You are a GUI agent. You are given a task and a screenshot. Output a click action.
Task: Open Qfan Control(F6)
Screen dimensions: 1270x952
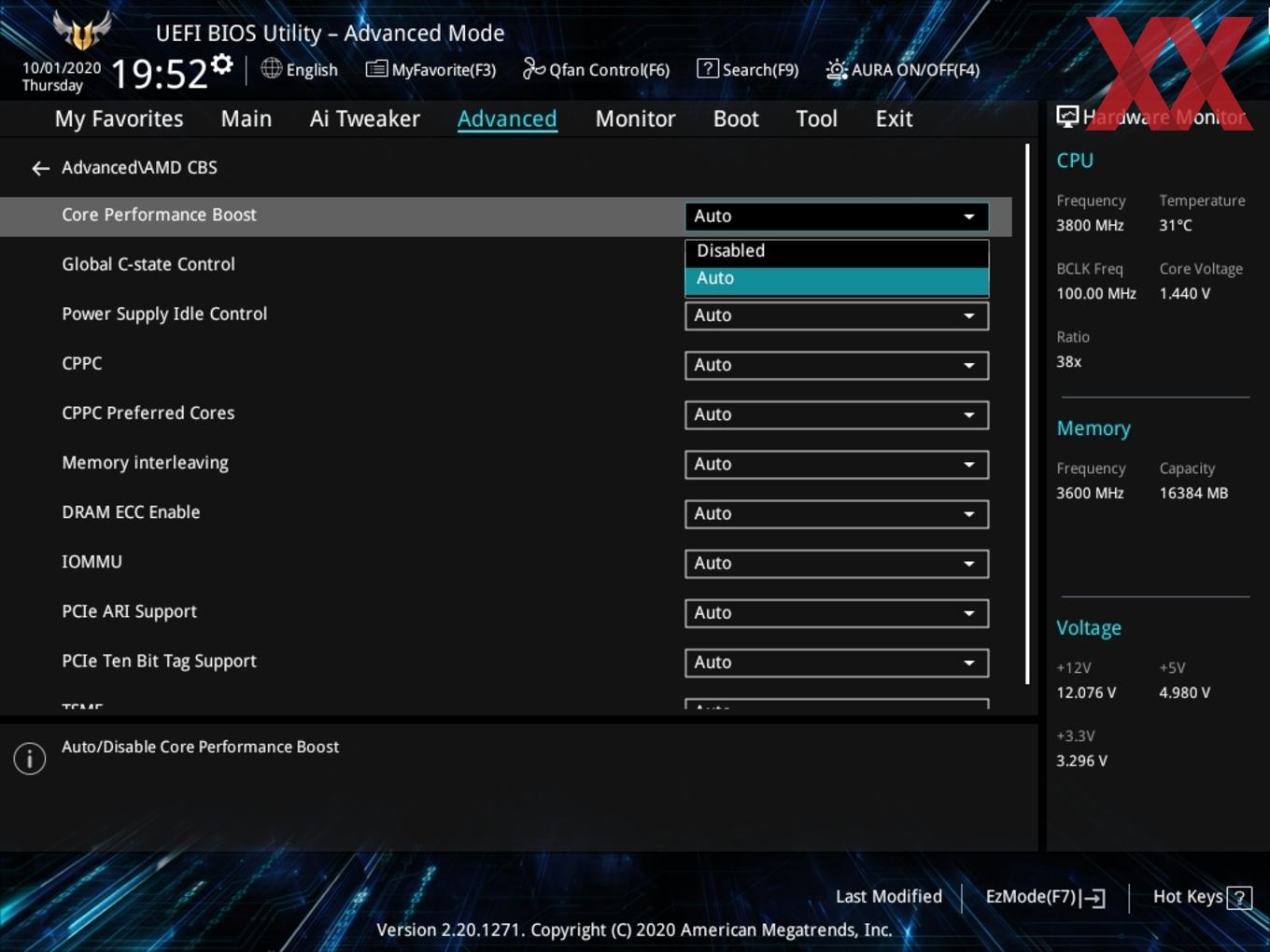pos(596,69)
